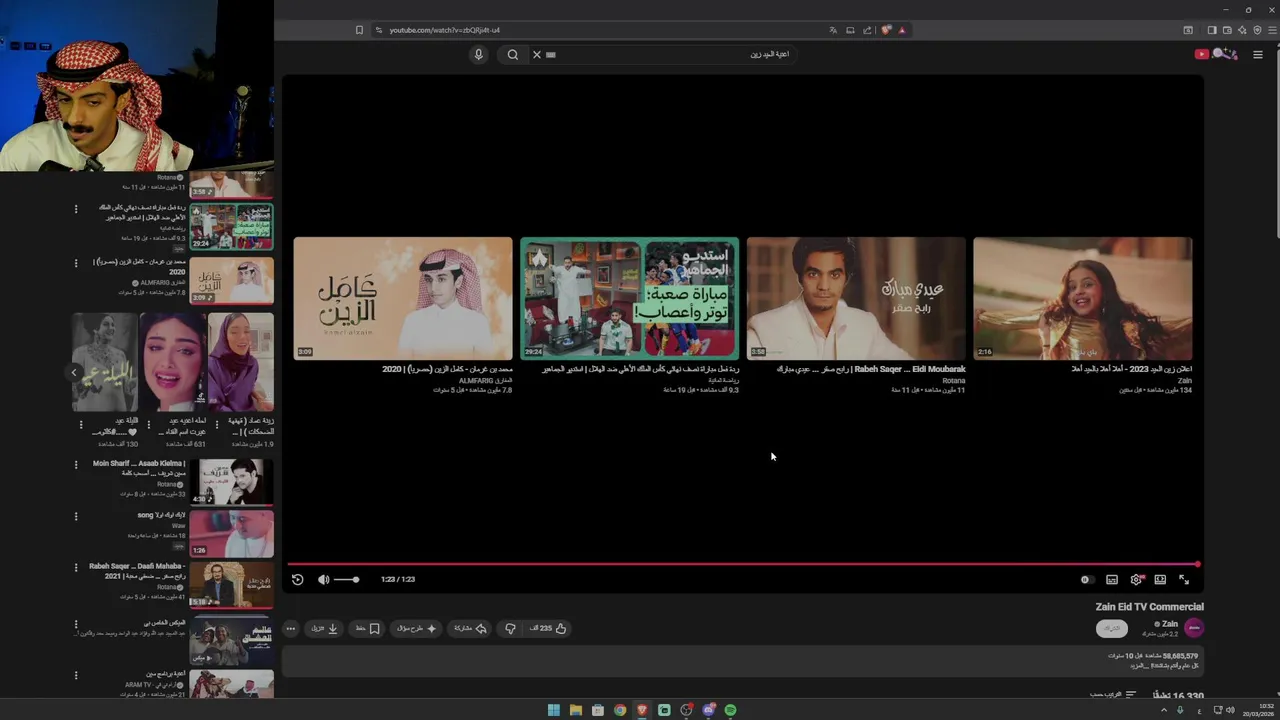Click the red video progress bar
Viewport: 1280px width, 720px height.
(743, 564)
